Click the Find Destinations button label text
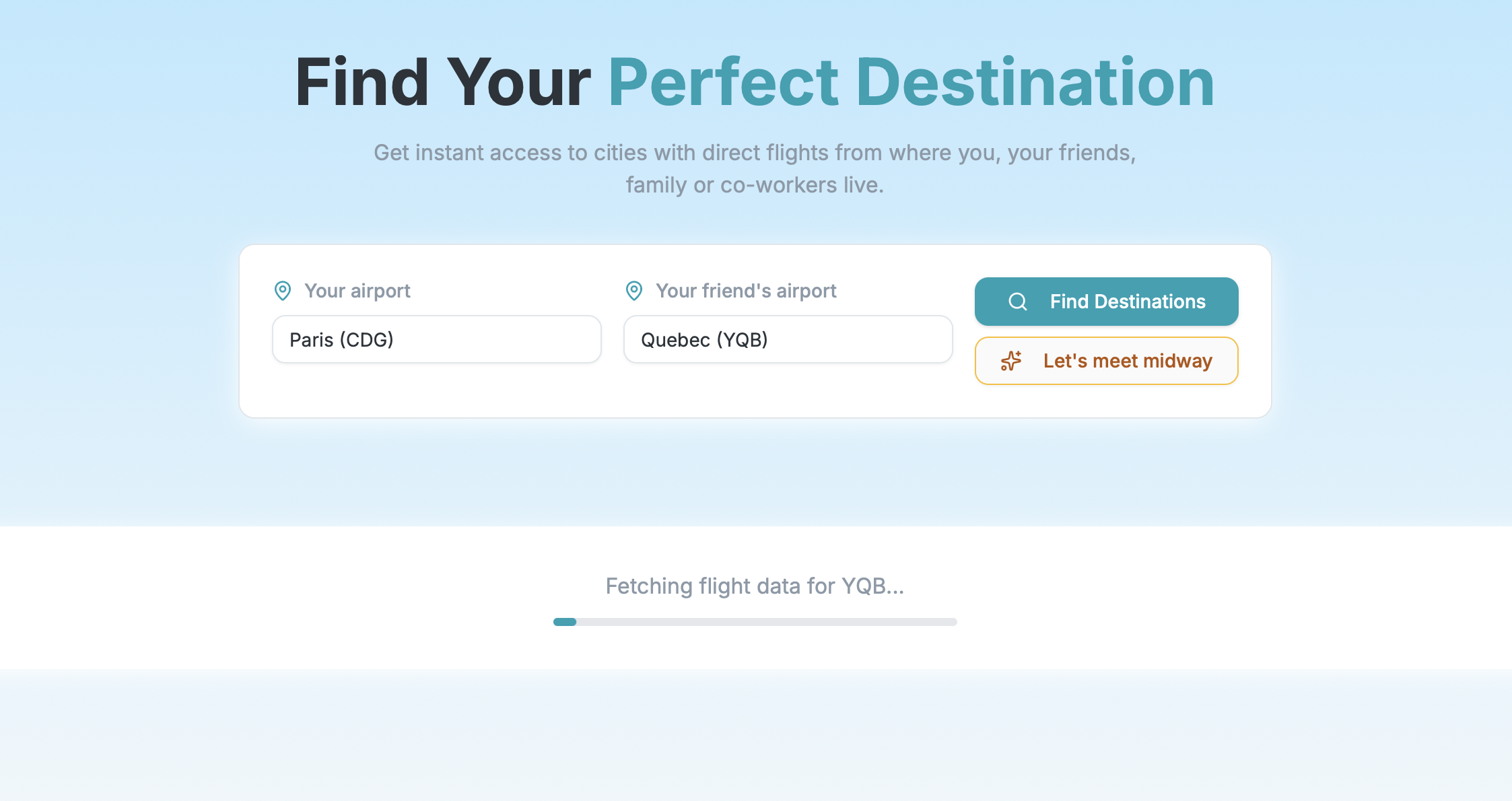Screen dimensions: 1512x801 pos(1128,302)
